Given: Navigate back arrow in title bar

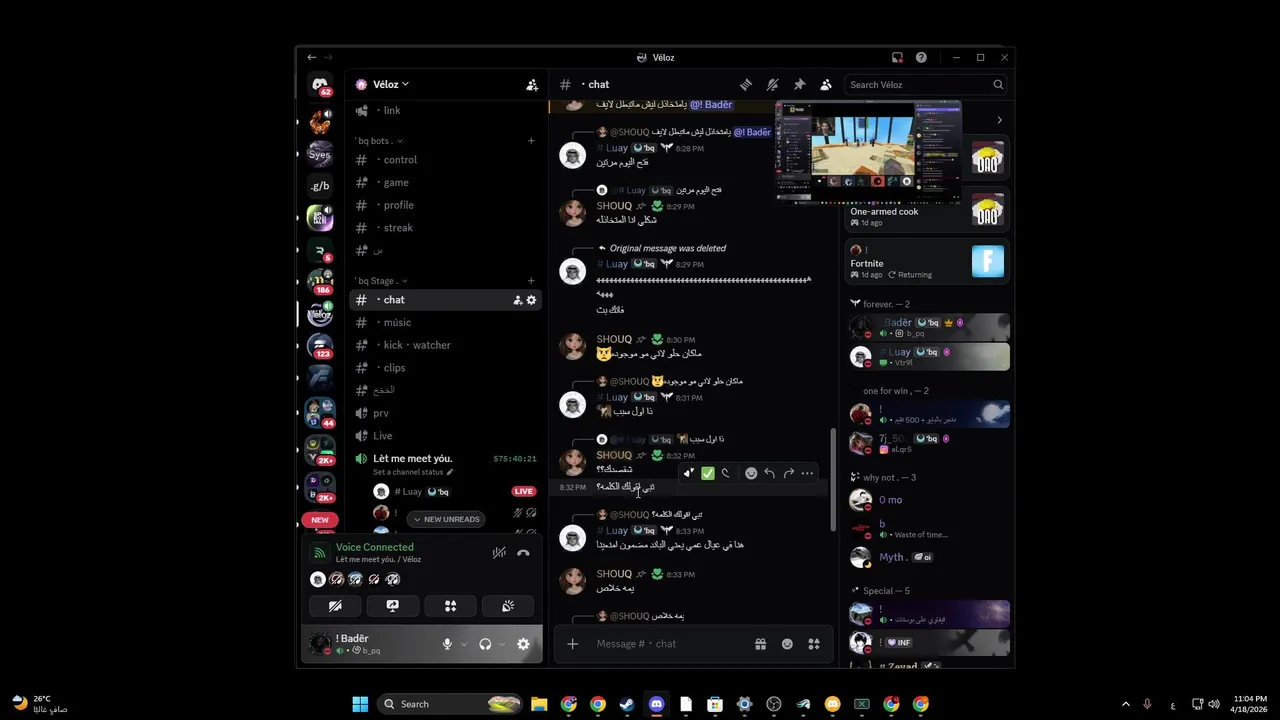Looking at the screenshot, I should point(312,58).
